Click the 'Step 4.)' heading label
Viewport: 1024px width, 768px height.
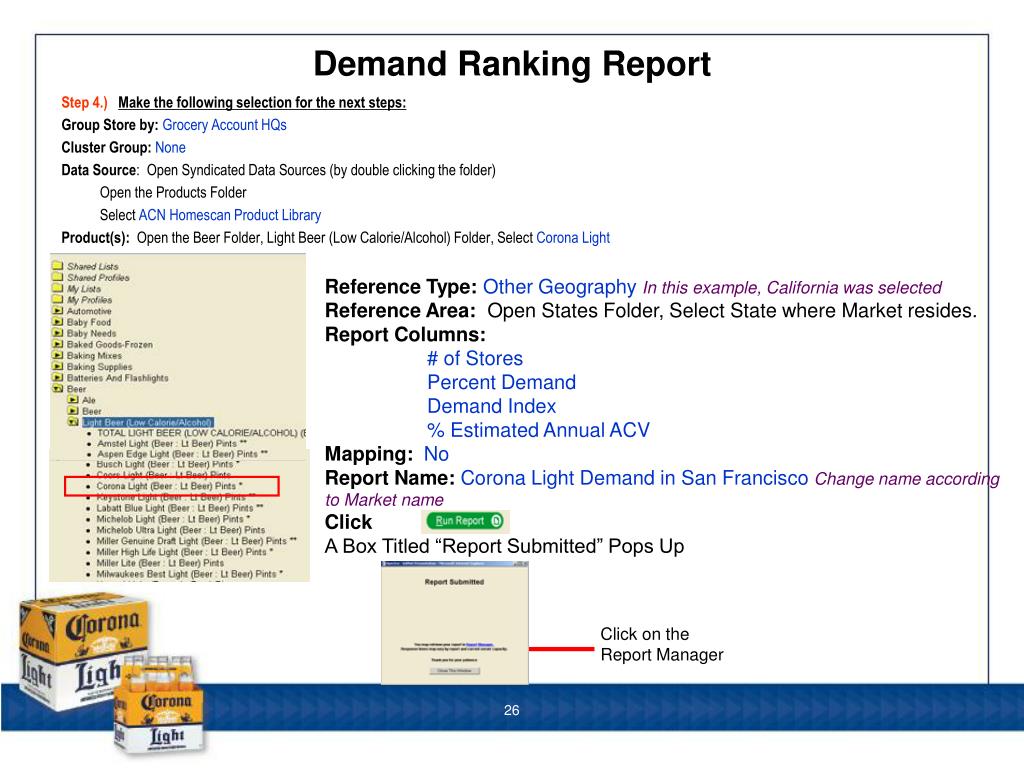[x=84, y=103]
